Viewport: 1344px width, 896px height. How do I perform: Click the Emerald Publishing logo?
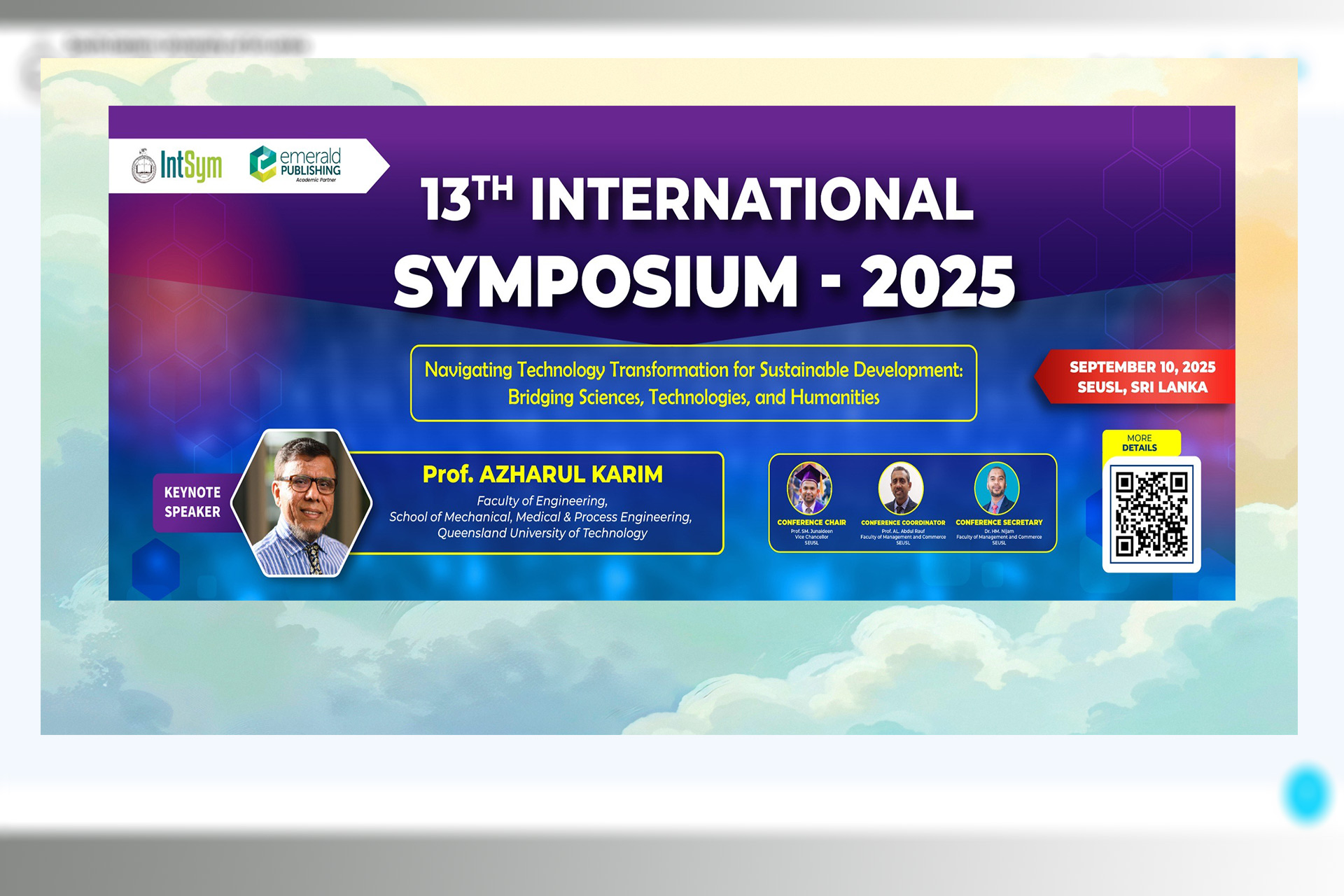coord(295,165)
